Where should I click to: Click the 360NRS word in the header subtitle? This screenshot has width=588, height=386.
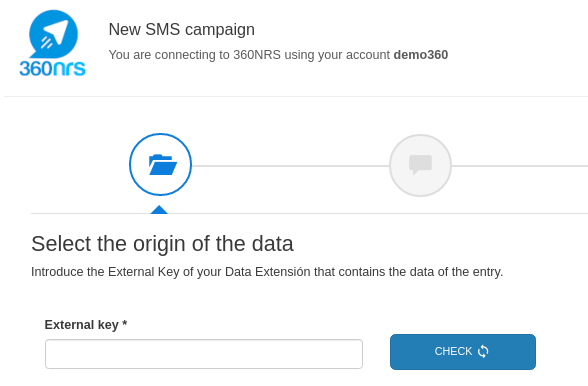coord(257,55)
